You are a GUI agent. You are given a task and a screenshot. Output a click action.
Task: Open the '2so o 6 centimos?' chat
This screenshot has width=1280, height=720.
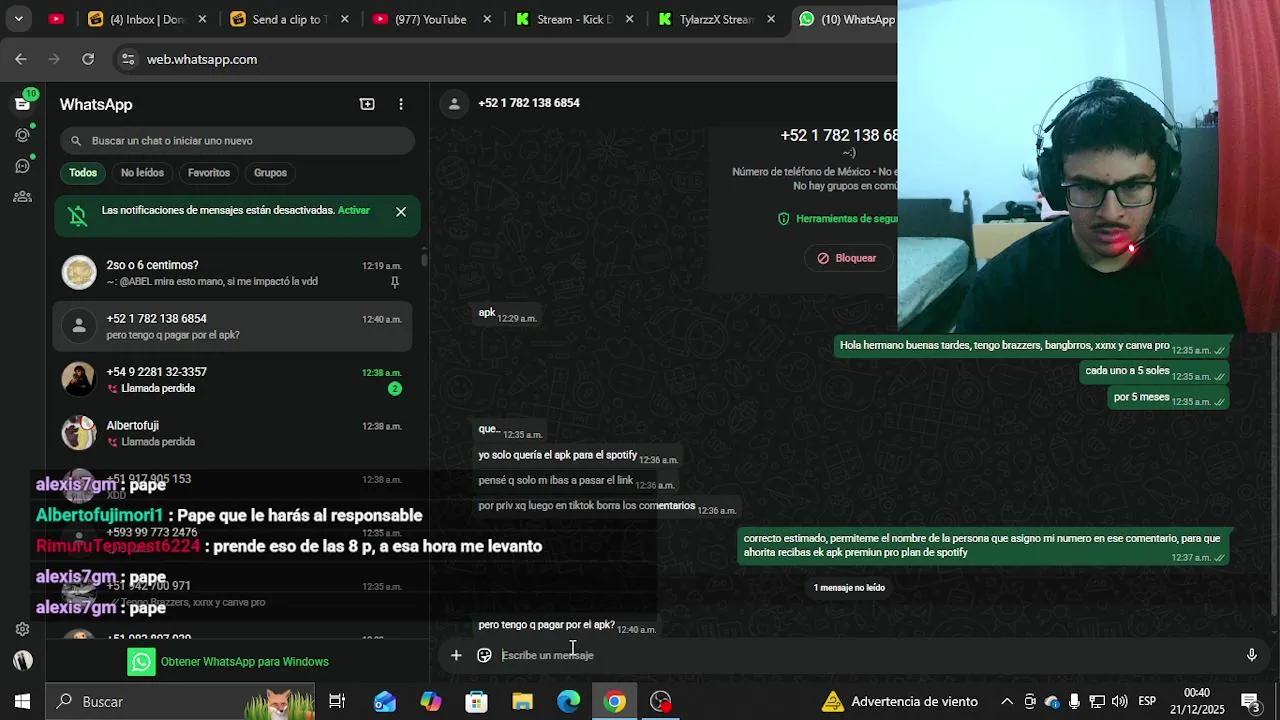pyautogui.click(x=233, y=272)
